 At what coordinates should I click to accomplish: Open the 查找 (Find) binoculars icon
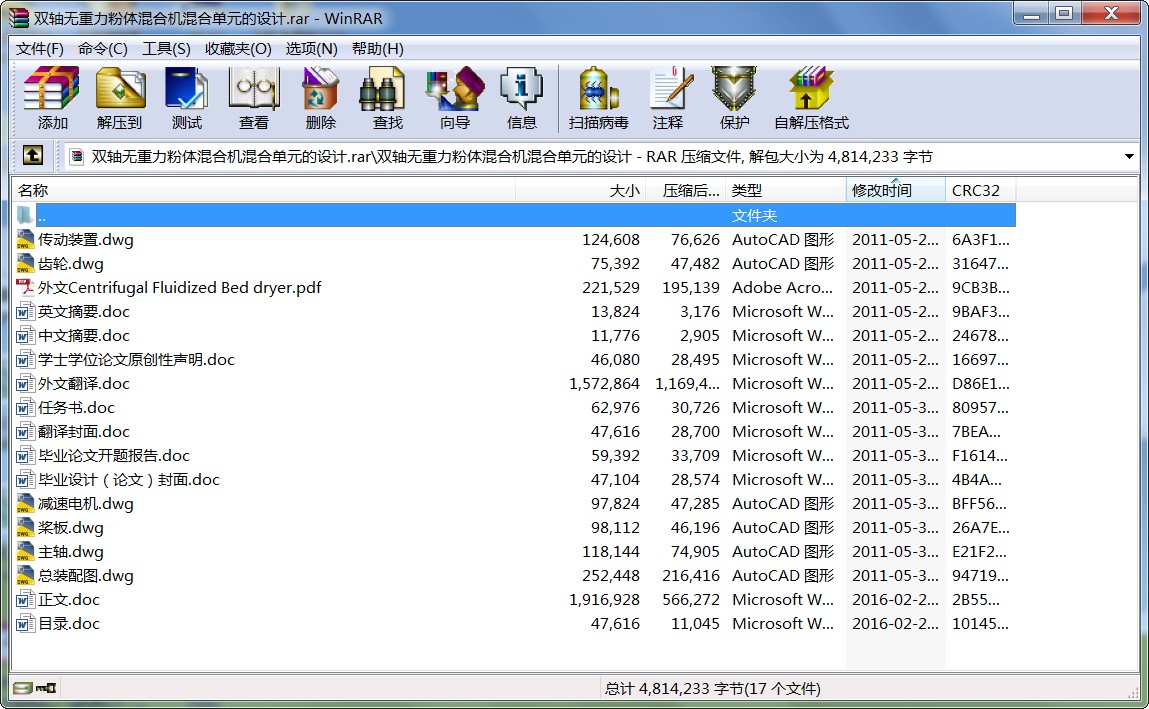pos(387,98)
